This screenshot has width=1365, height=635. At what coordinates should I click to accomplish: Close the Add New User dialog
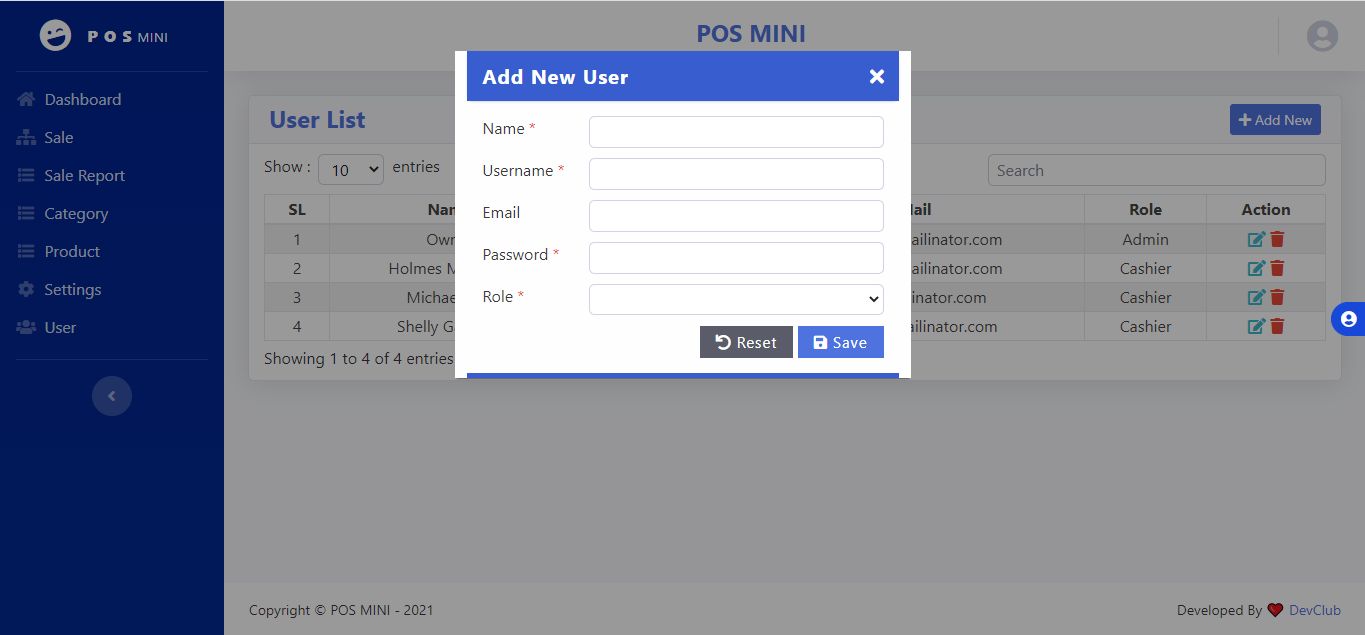coord(876,77)
